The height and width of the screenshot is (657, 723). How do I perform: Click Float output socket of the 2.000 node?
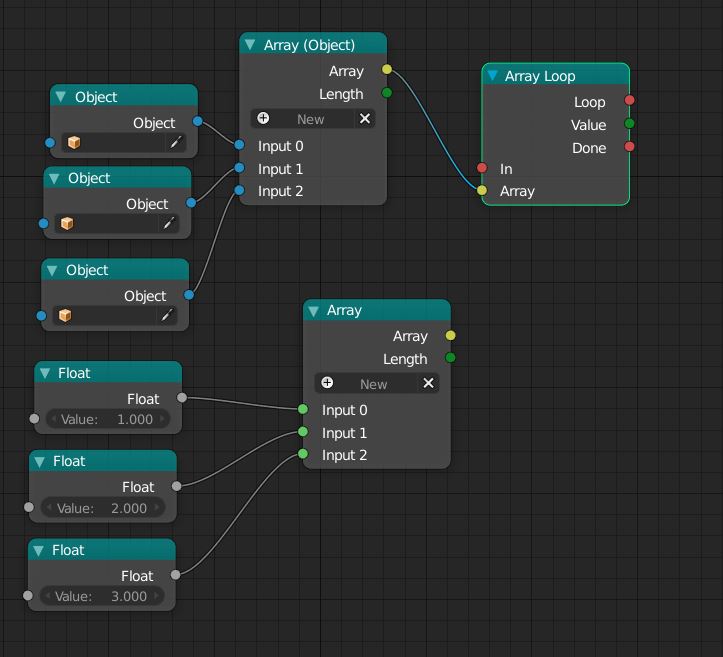[176, 486]
